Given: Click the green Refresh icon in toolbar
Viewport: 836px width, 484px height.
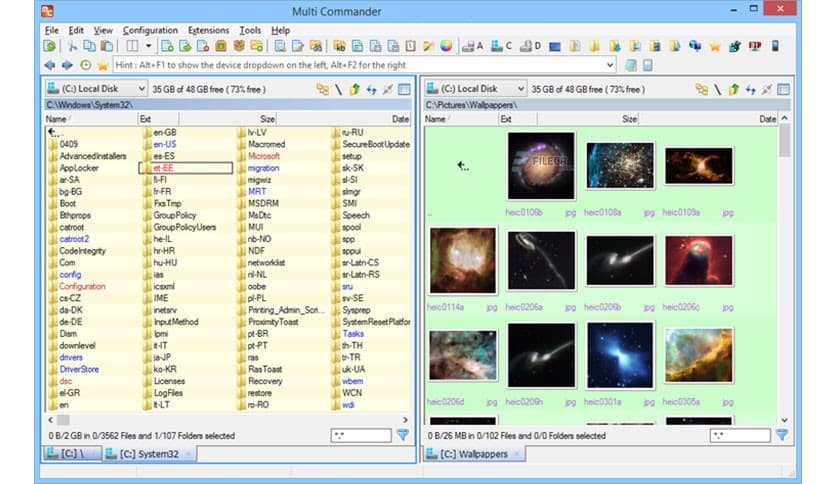Looking at the screenshot, I should click(50, 46).
